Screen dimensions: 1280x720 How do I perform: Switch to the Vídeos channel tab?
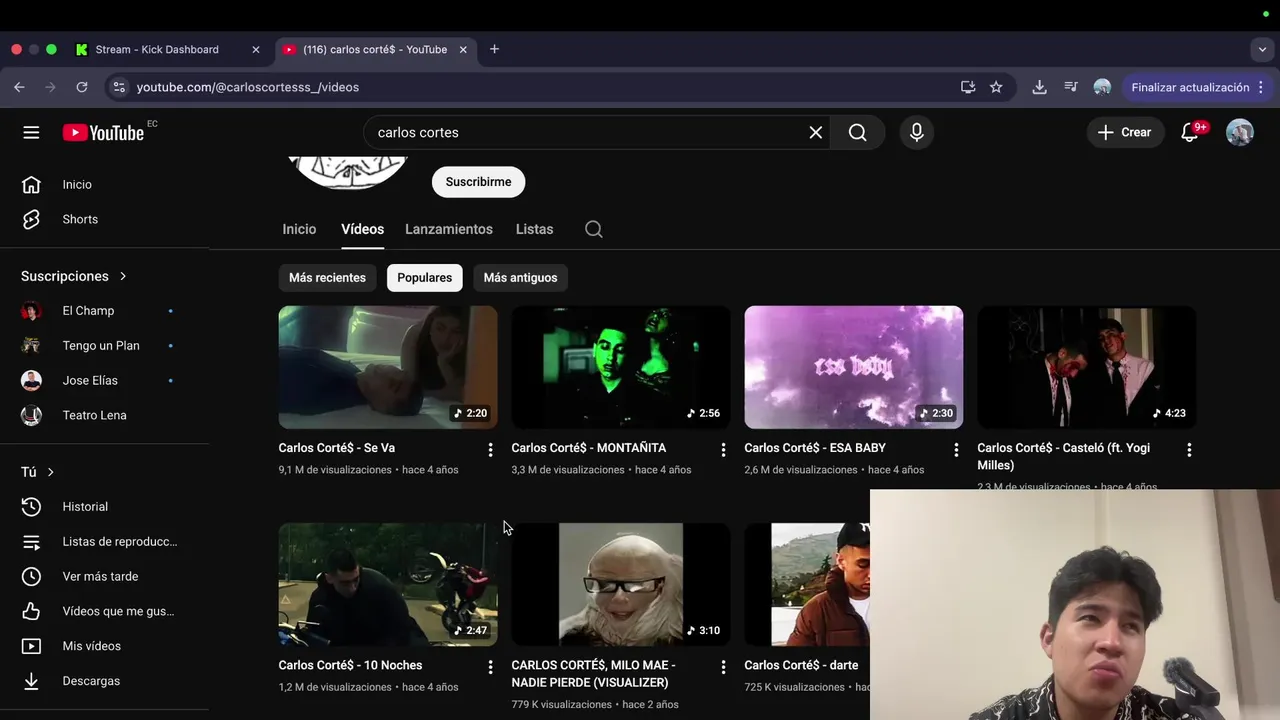(362, 229)
